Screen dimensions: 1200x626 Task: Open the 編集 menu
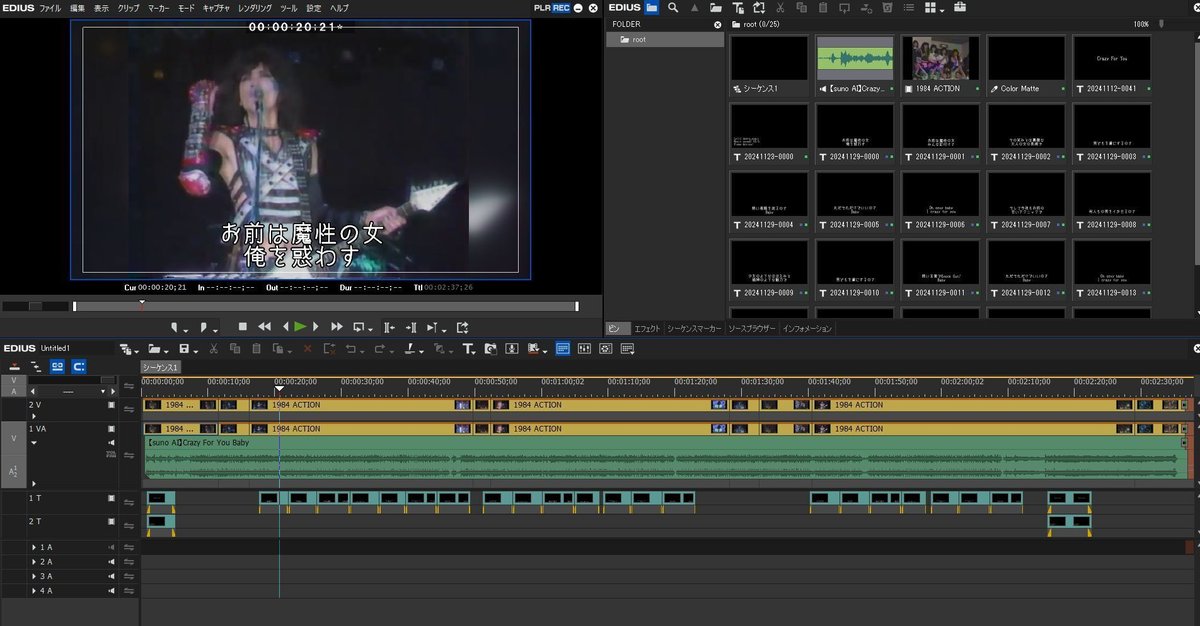[x=77, y=8]
